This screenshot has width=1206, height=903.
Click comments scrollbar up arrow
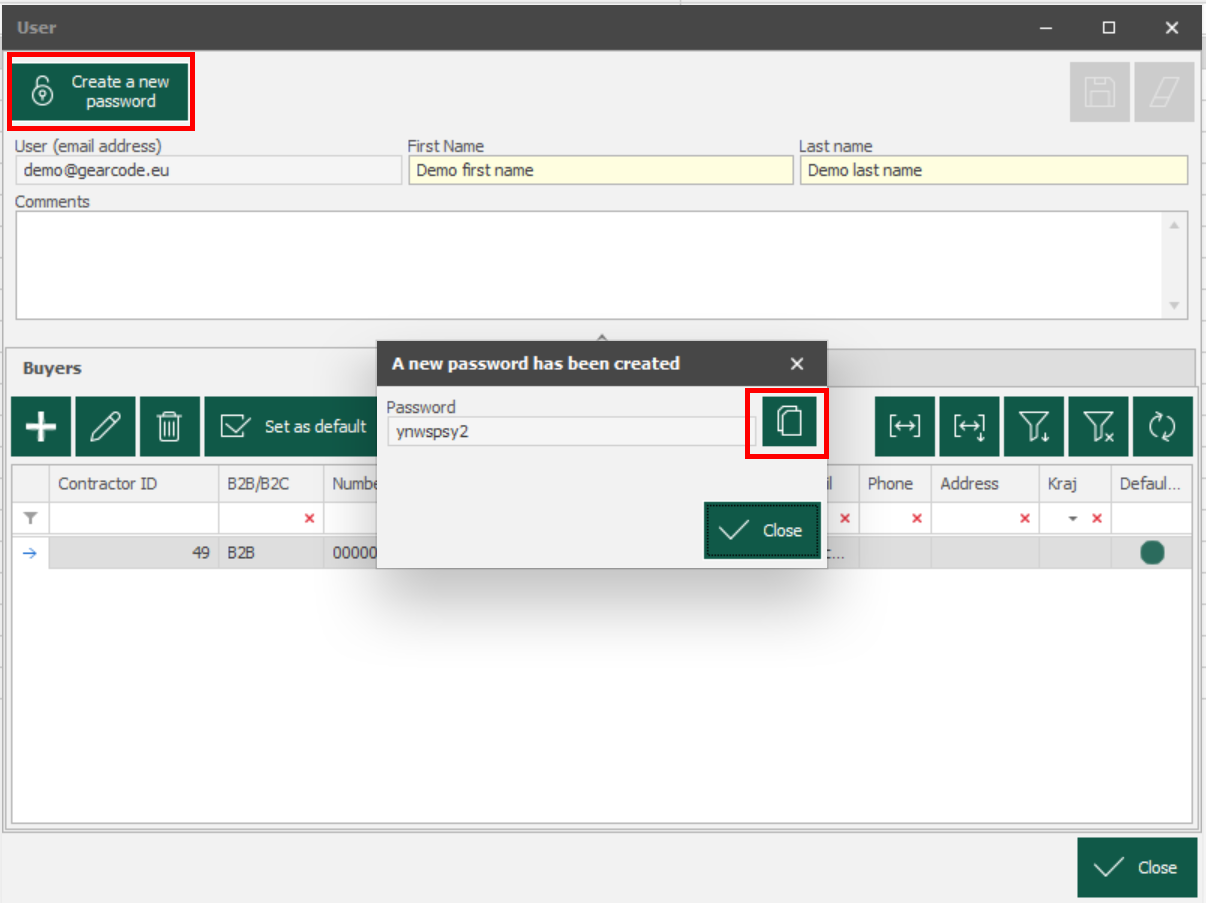pyautogui.click(x=1175, y=224)
